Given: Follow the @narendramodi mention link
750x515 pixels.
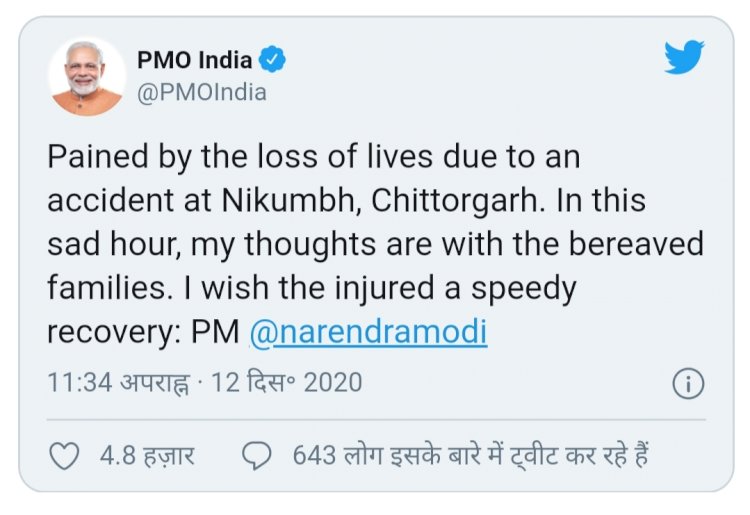Looking at the screenshot, I should [x=367, y=332].
